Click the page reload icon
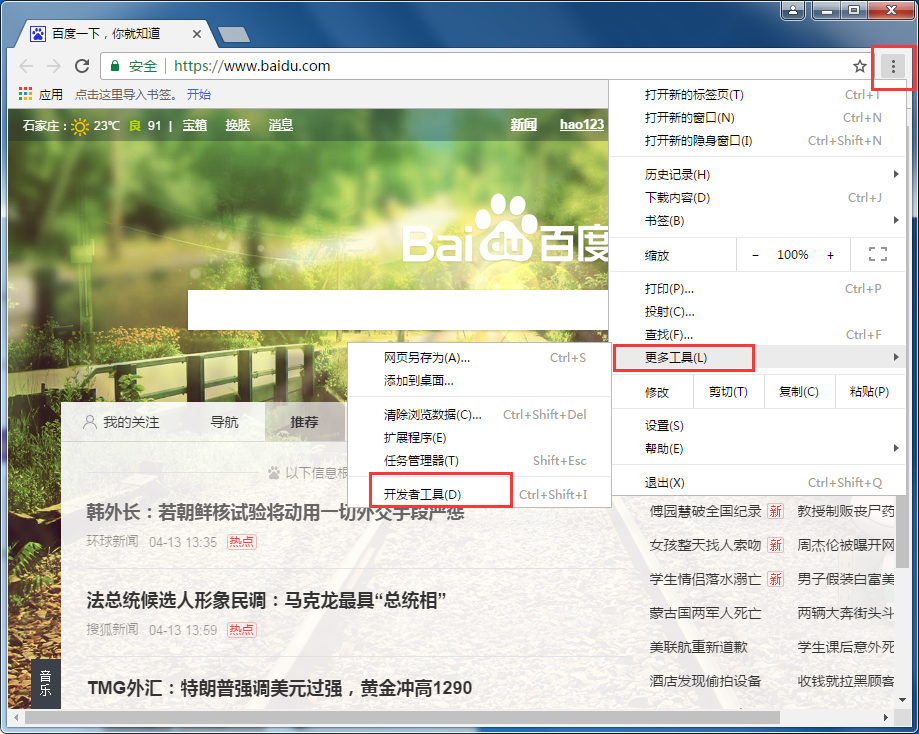This screenshot has width=919, height=734. pyautogui.click(x=84, y=66)
